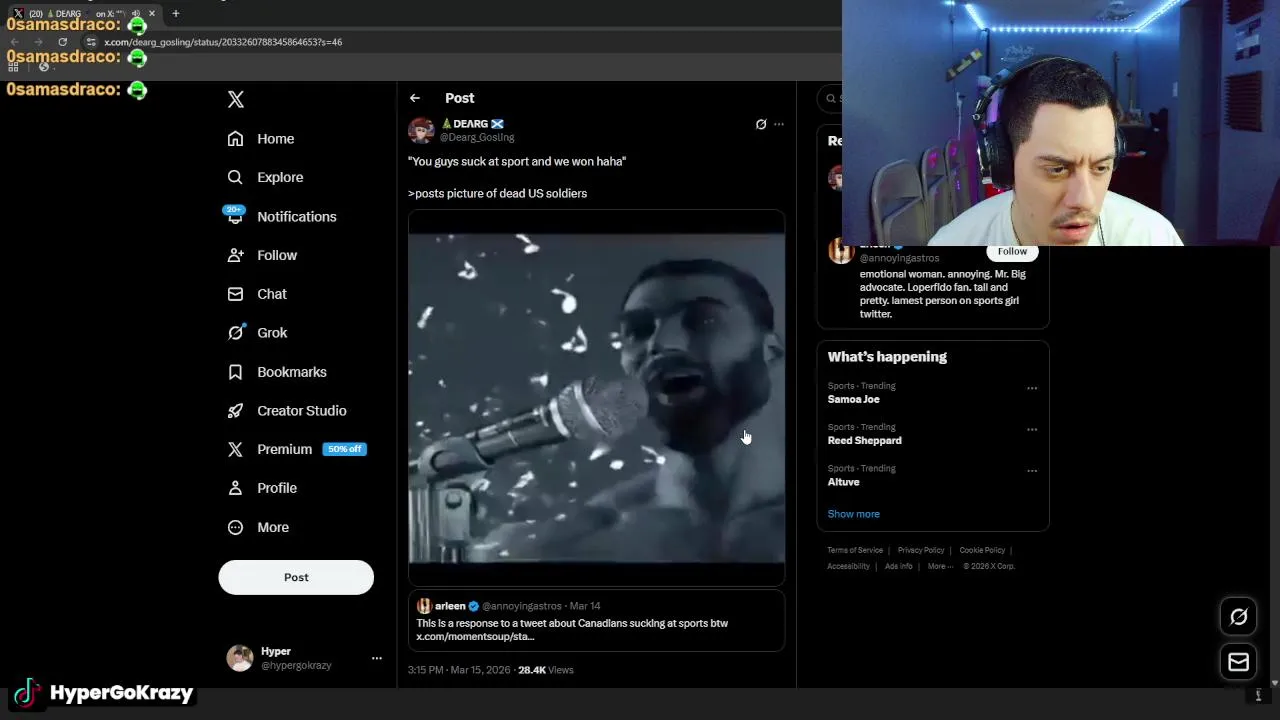Open the Grok icon on the post

[x=761, y=124]
